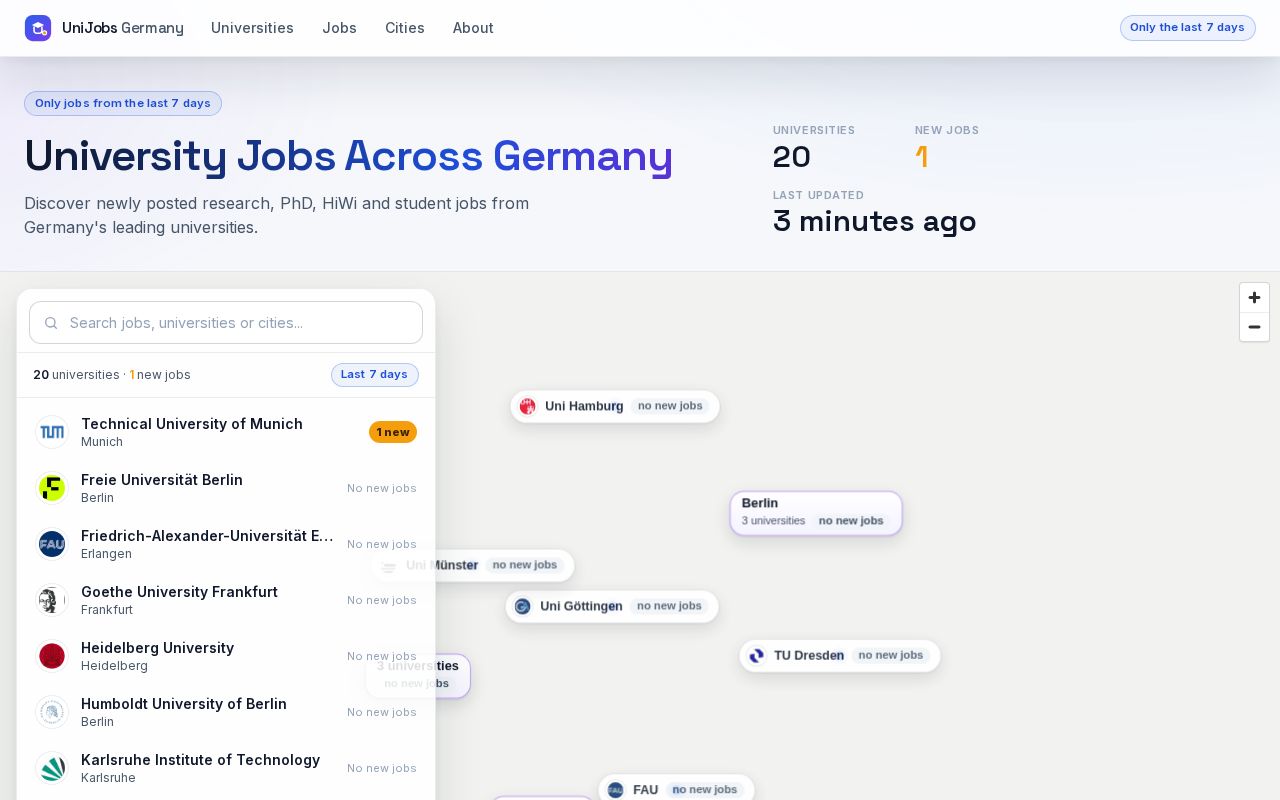Click the FAU map marker icon
Image resolution: width=1280 pixels, height=800 pixels.
tap(615, 790)
